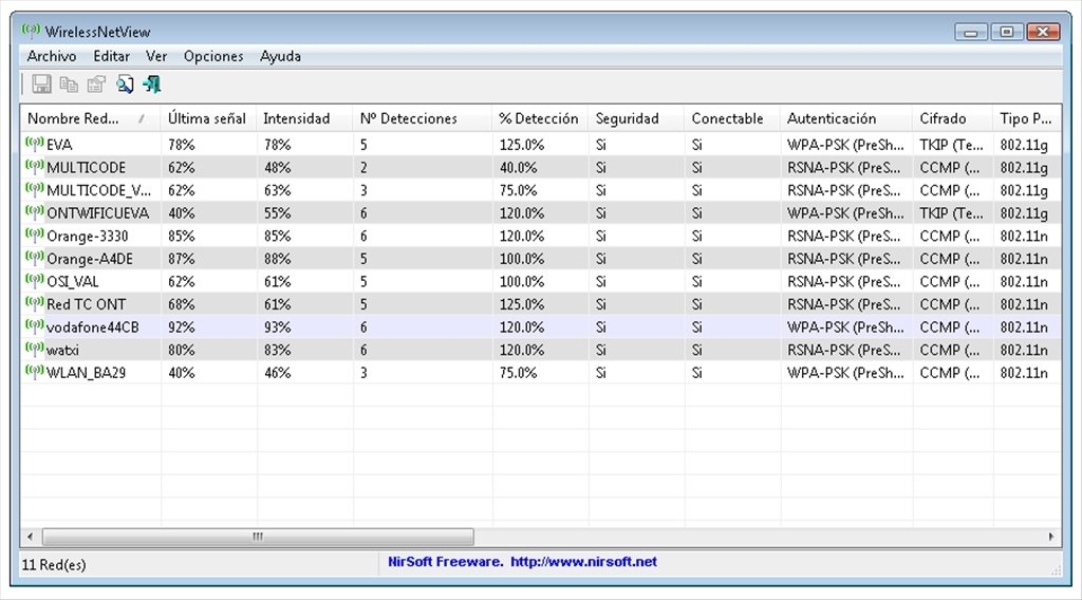The height and width of the screenshot is (600, 1082).
Task: Click the Find toolbar icon
Action: [x=124, y=84]
